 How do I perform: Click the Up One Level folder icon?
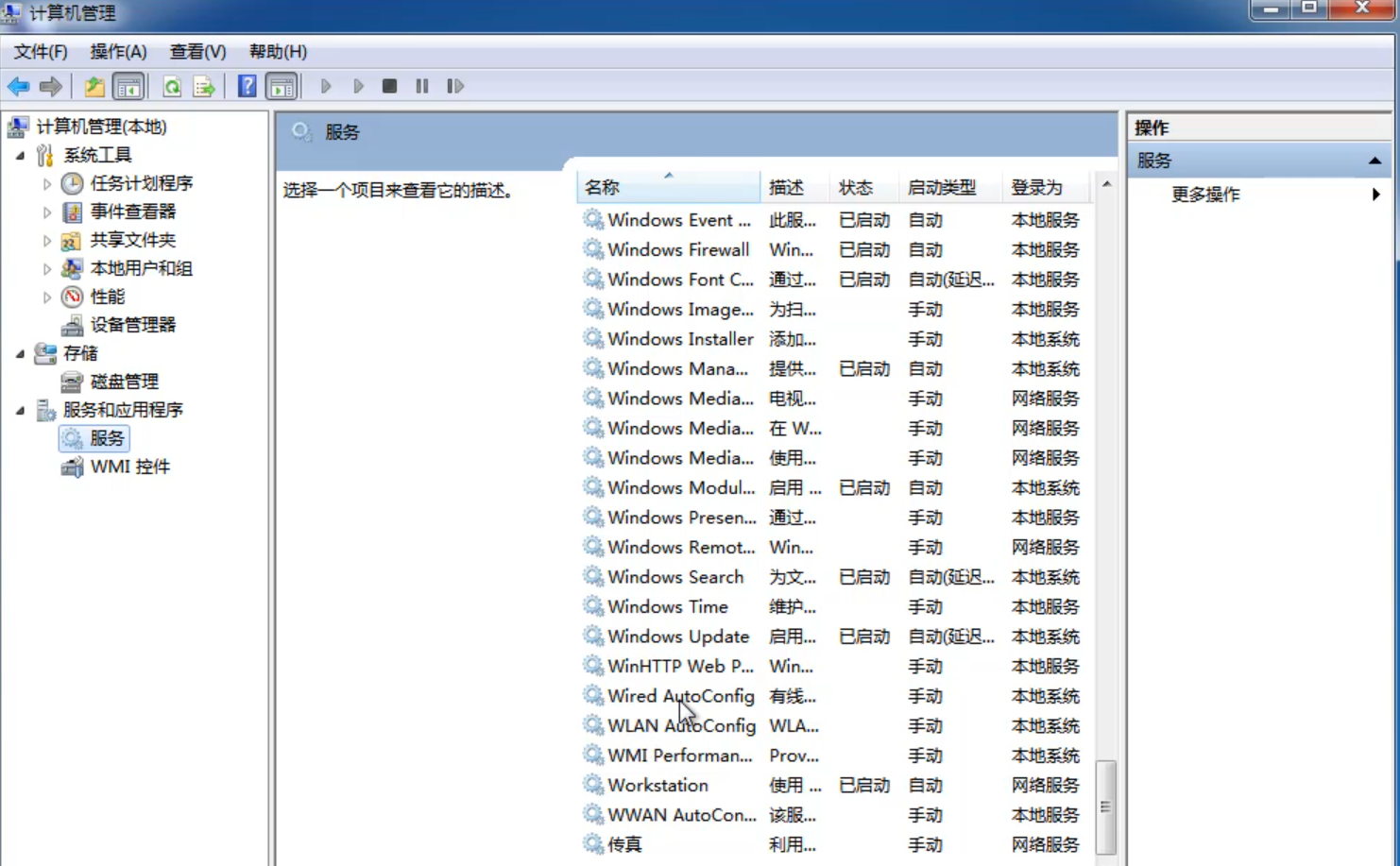(x=94, y=87)
